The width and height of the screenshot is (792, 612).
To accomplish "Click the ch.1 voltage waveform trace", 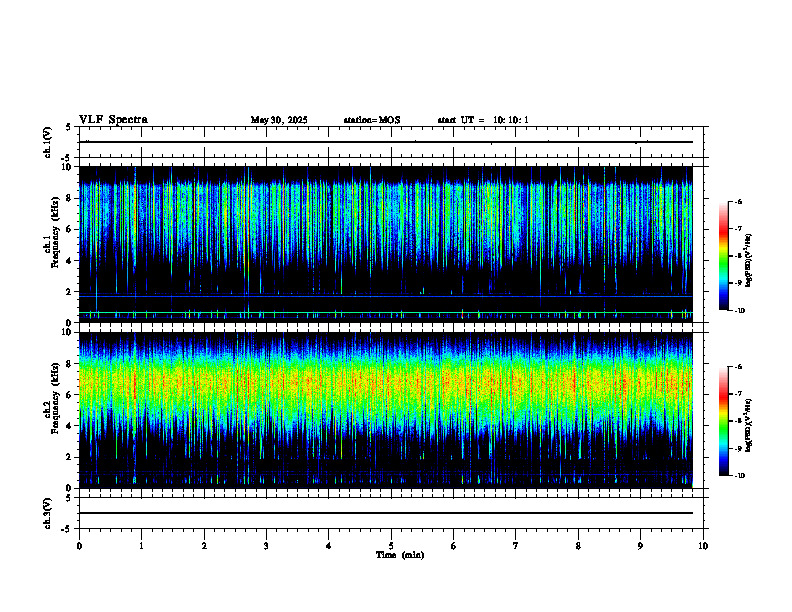I will tap(385, 142).
